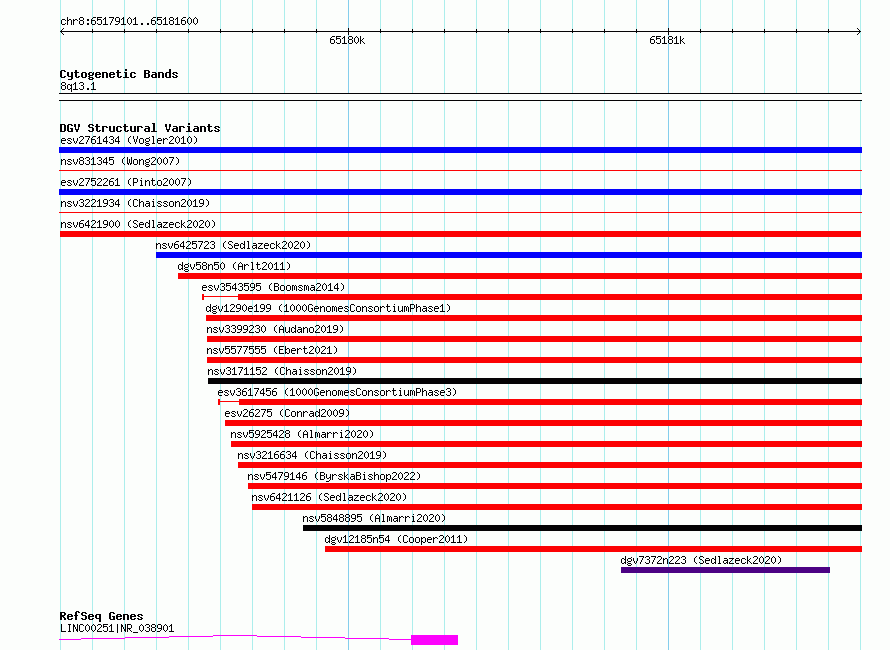Select red bar under dgv58n50
Viewport: 890px width, 650px height.
(x=520, y=276)
